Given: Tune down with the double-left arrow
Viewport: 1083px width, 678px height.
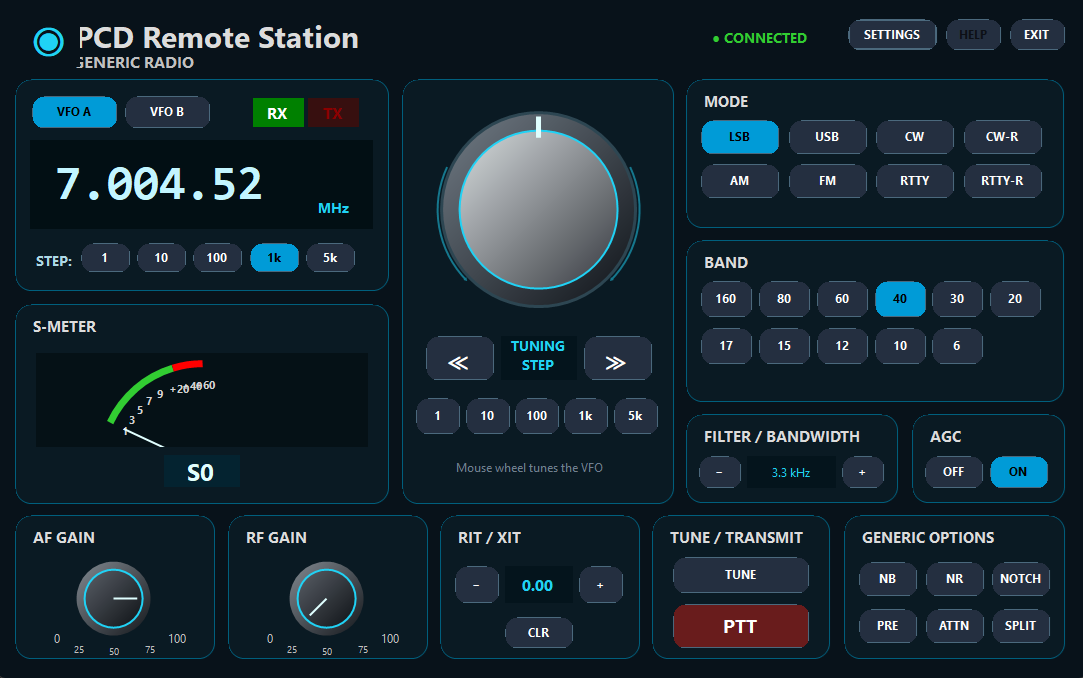Looking at the screenshot, I should (460, 358).
